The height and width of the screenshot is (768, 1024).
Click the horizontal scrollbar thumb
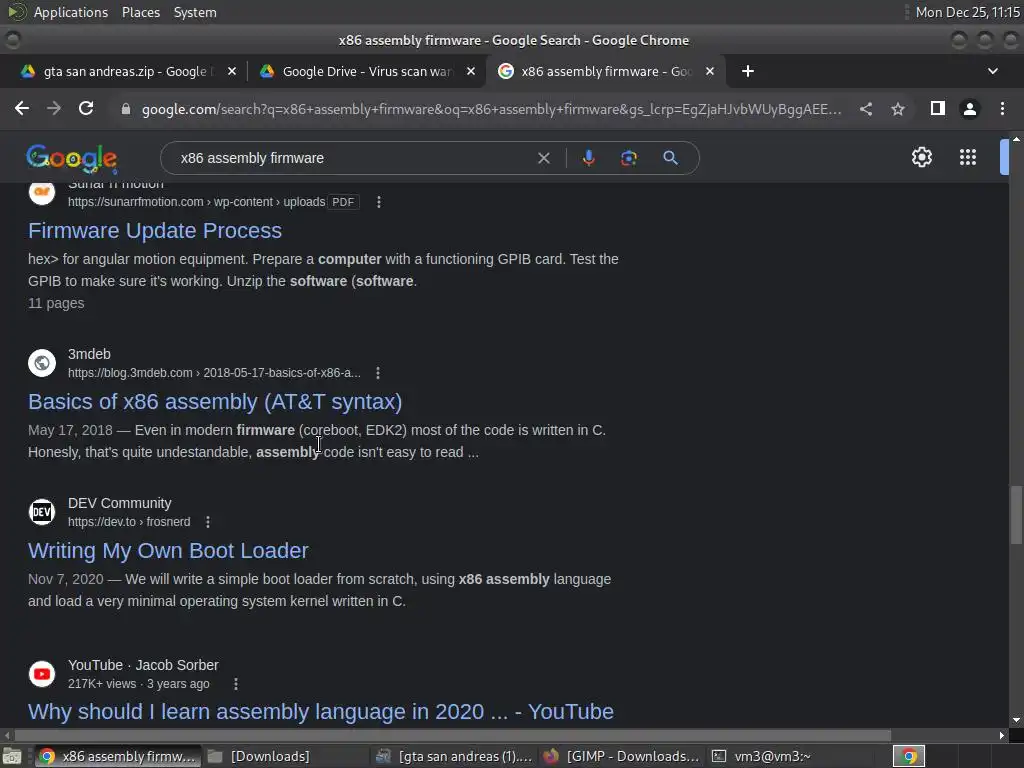(452, 735)
